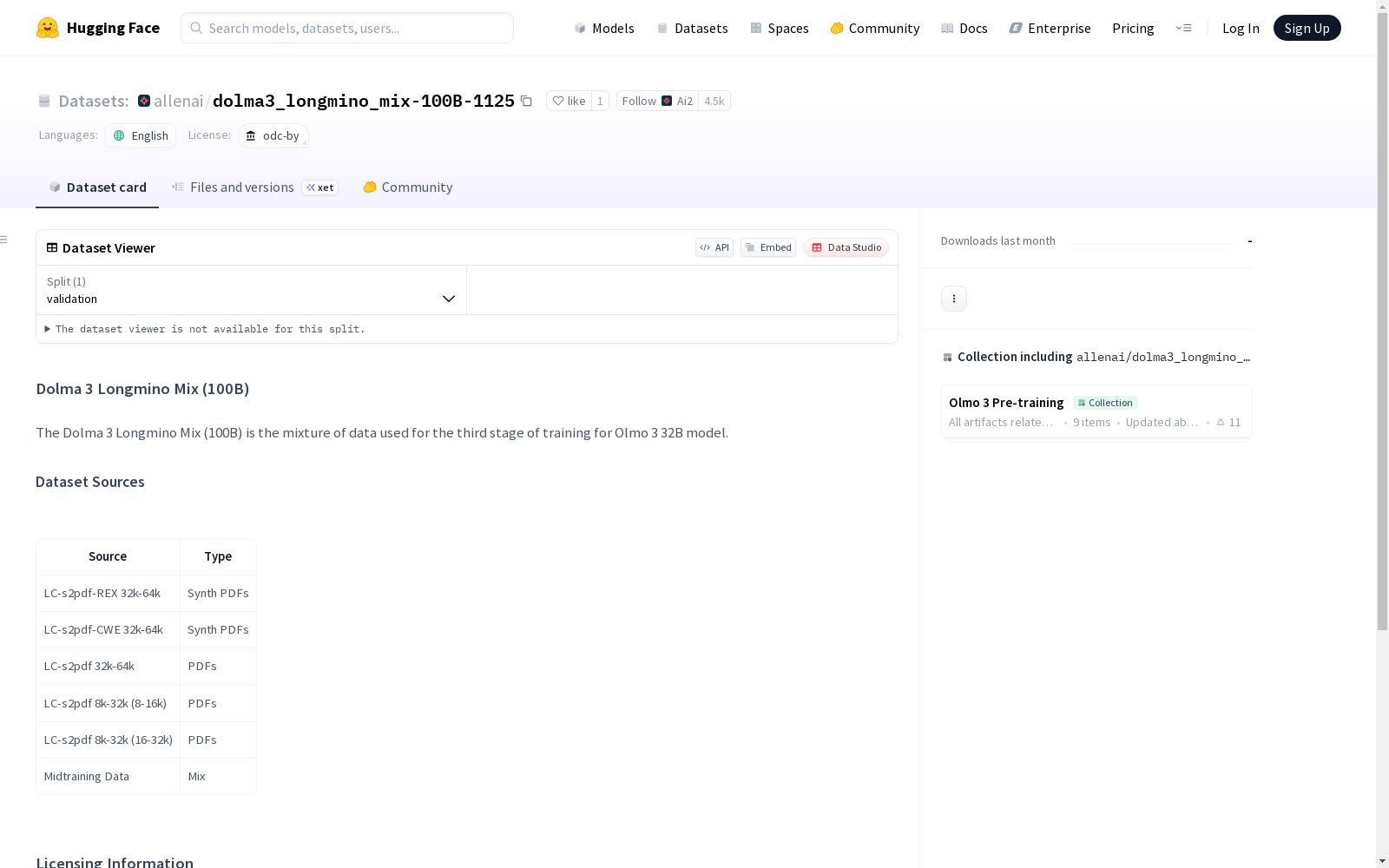
Task: Click the allenai organization avatar icon
Action: pyautogui.click(x=144, y=101)
